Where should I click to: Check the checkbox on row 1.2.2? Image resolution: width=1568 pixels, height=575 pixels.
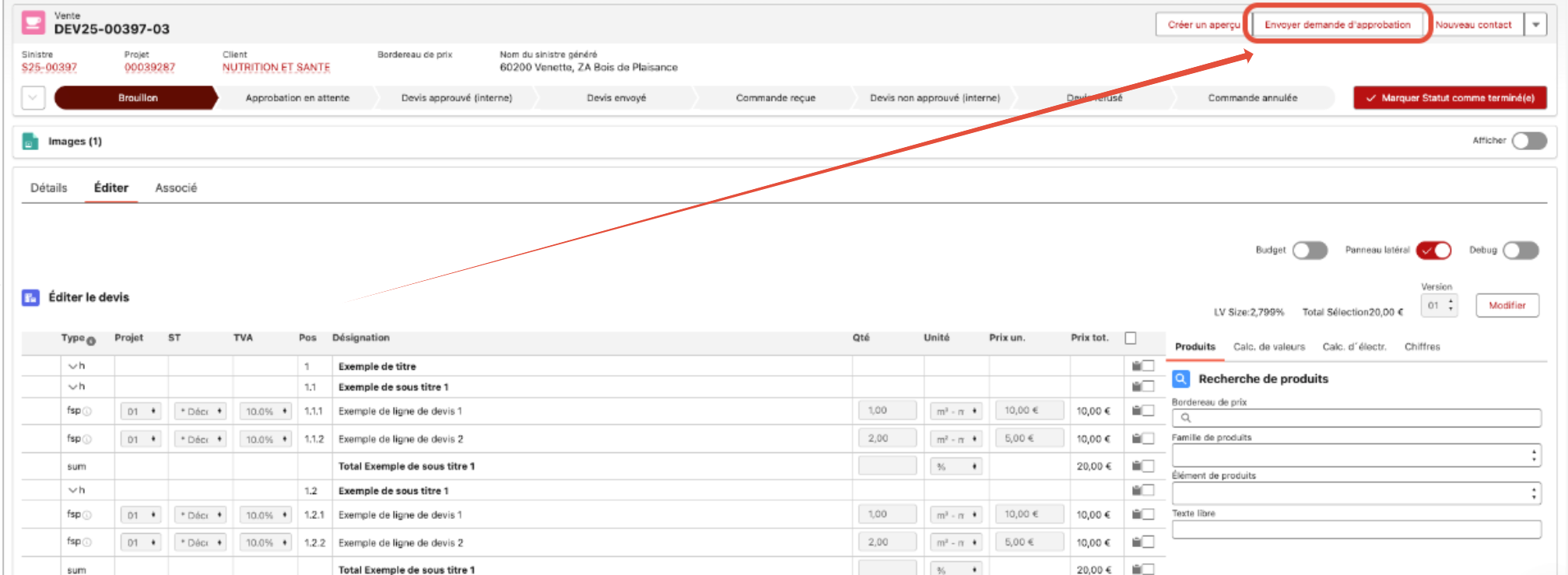coord(1148,542)
